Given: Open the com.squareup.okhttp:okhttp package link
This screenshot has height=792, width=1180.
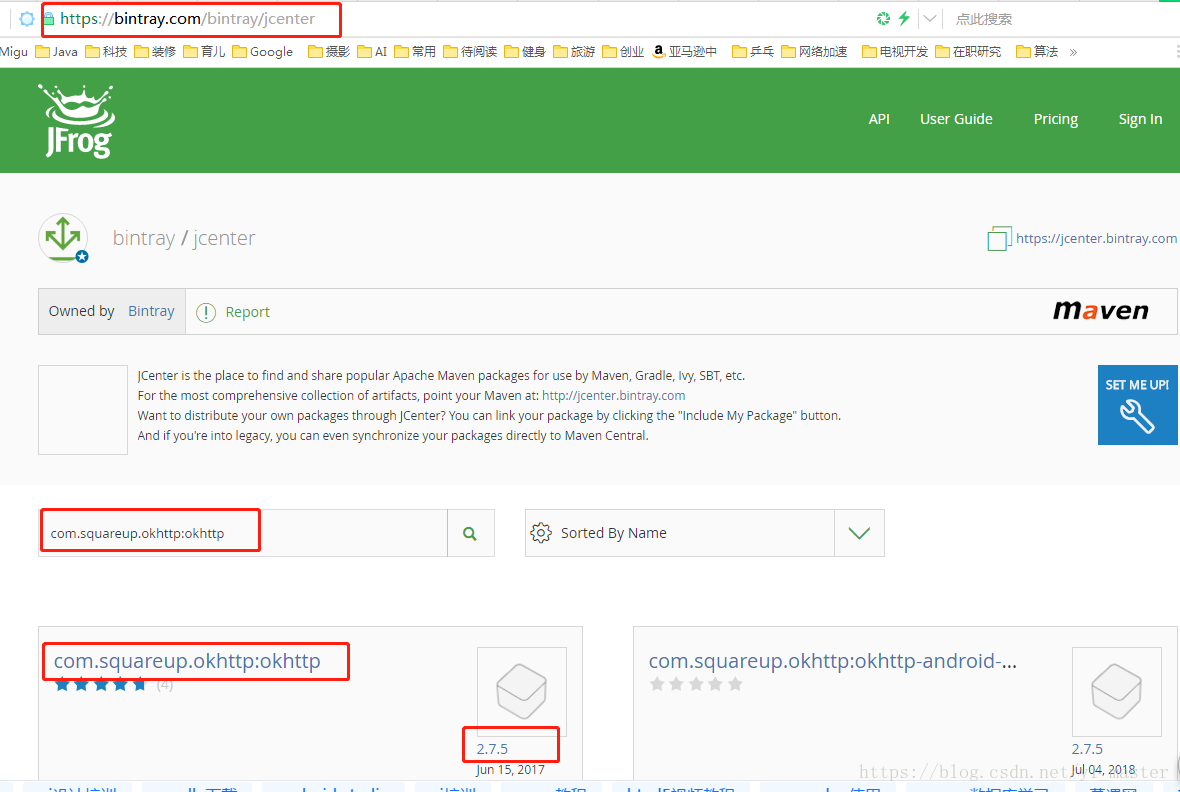Looking at the screenshot, I should [x=187, y=661].
